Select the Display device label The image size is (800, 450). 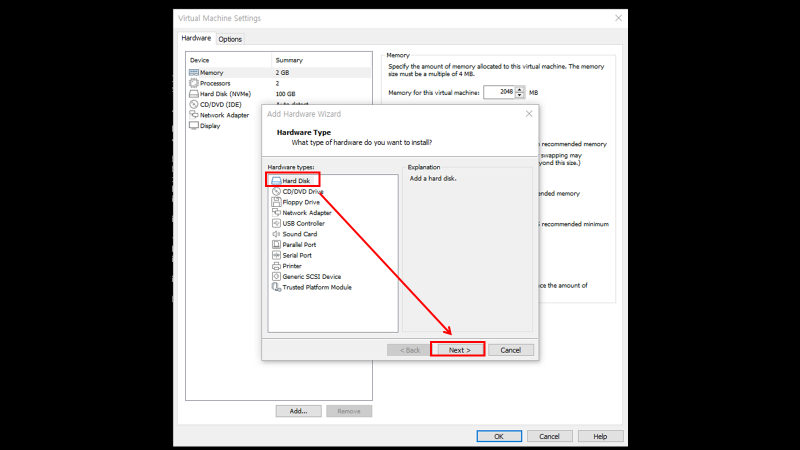(x=210, y=126)
